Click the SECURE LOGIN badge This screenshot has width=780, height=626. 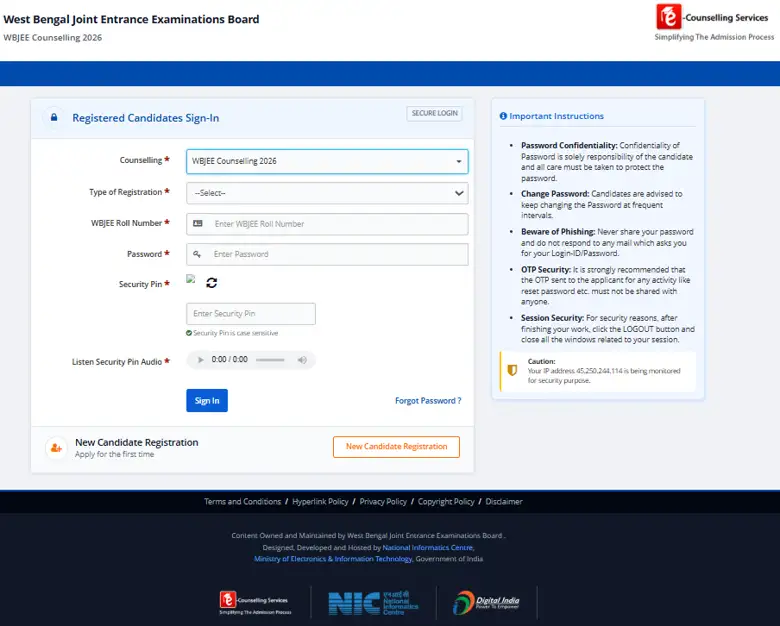434,113
